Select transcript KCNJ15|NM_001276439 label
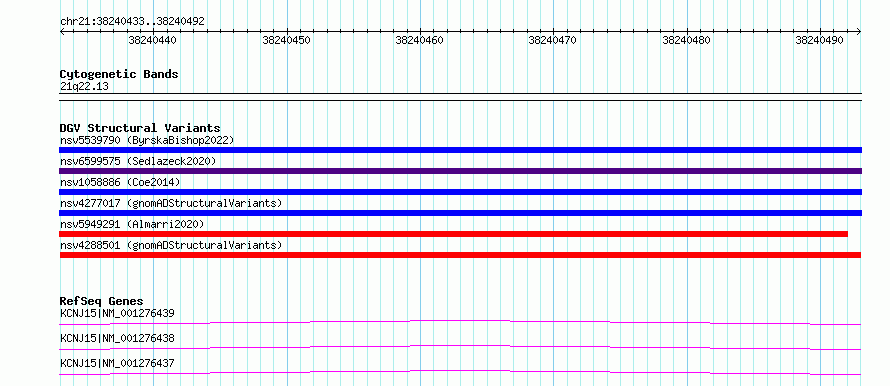 pyautogui.click(x=117, y=313)
